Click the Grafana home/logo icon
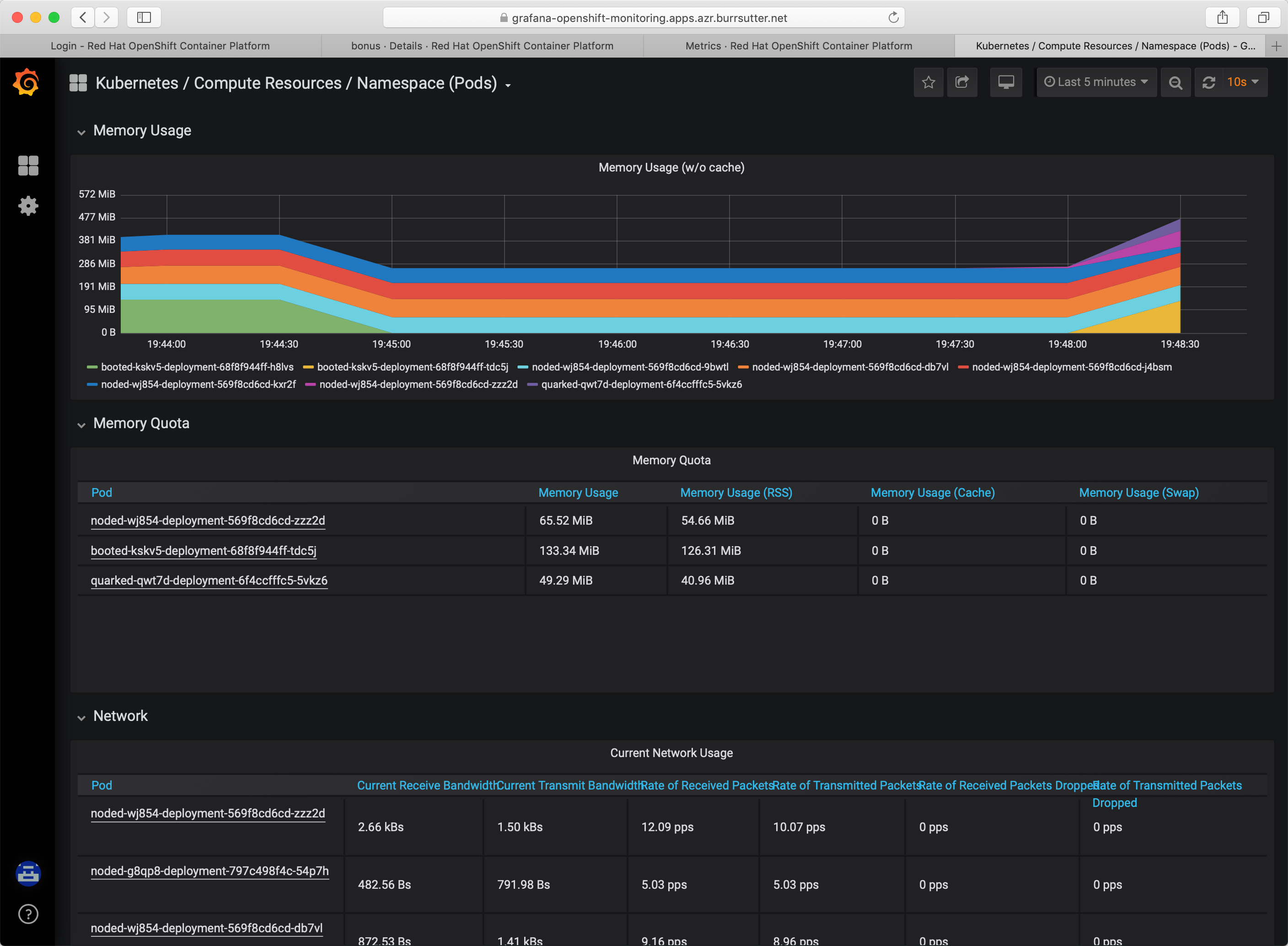The height and width of the screenshot is (946, 1288). [x=27, y=83]
